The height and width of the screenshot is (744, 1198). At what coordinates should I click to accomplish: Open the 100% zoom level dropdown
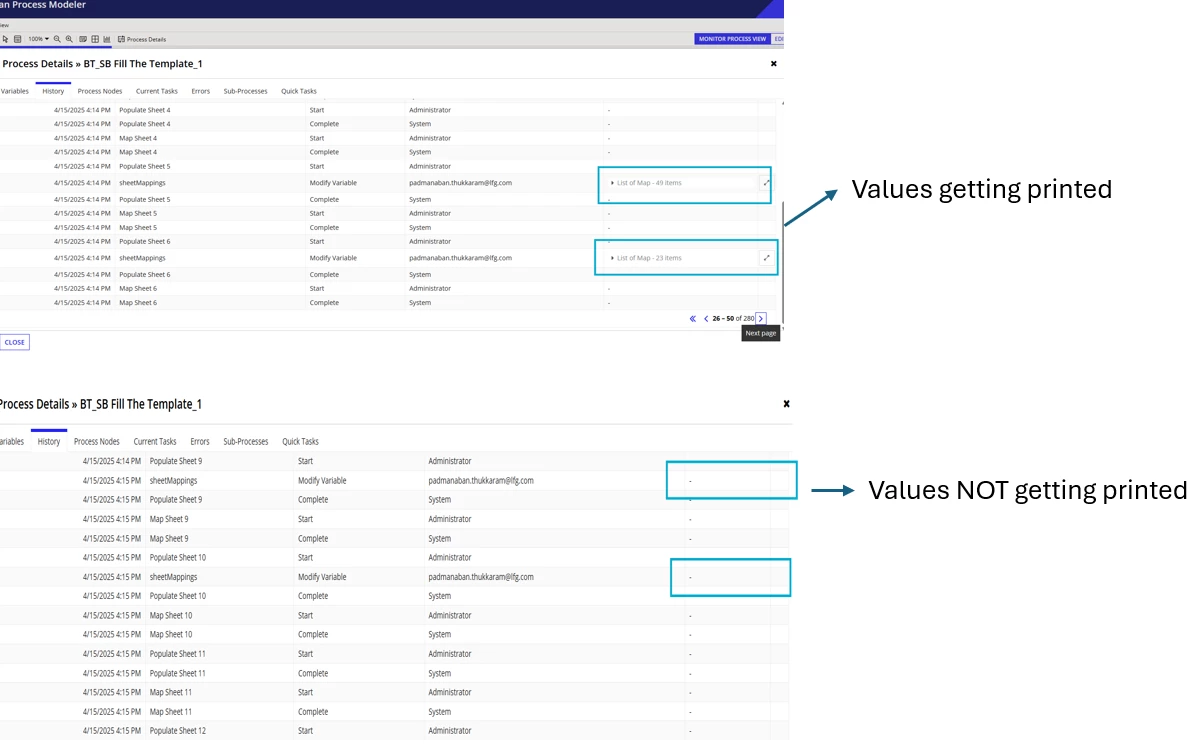coord(38,39)
